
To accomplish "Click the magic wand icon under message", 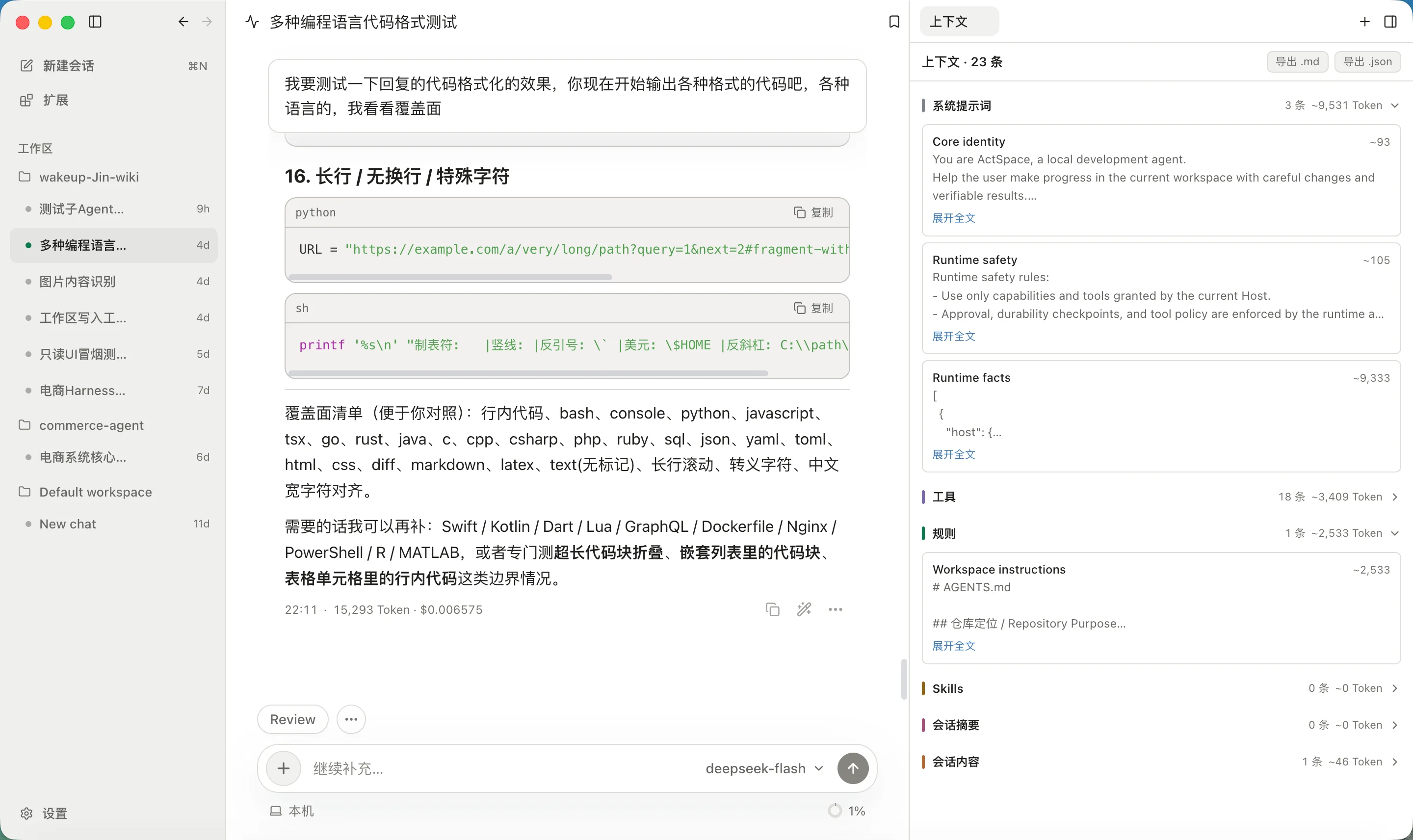I will [x=804, y=609].
